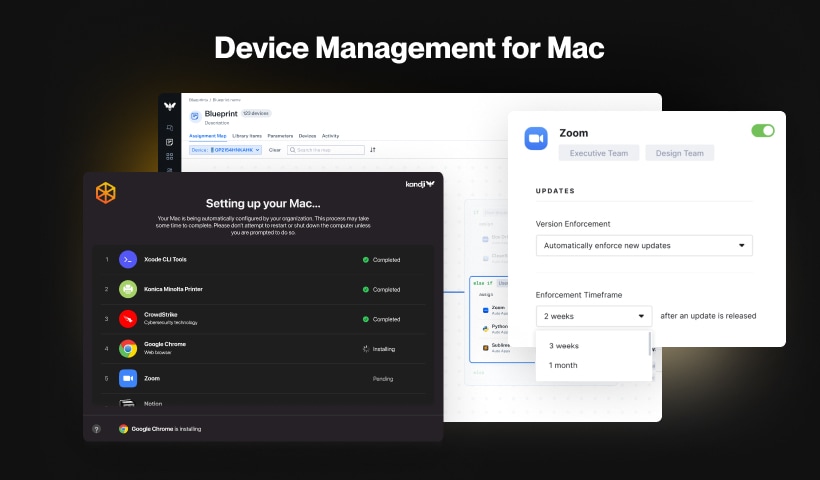The image size is (820, 480).
Task: Click the Chrome icon in the installing footer
Action: (x=123, y=429)
